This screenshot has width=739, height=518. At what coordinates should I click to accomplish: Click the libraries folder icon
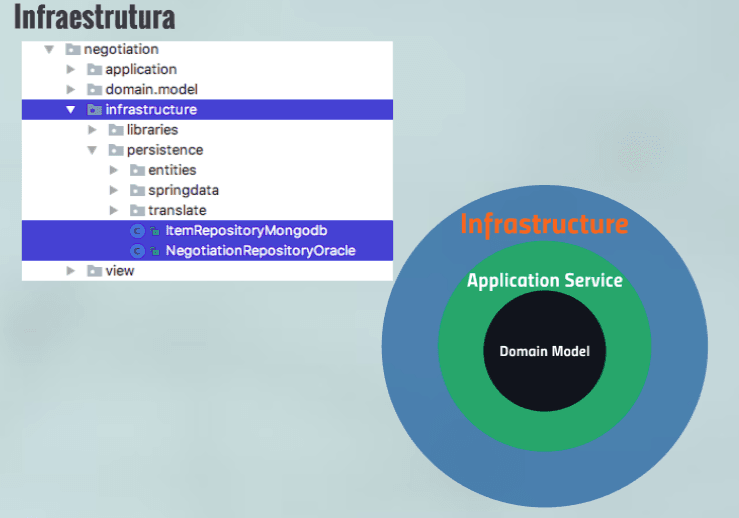(x=116, y=130)
